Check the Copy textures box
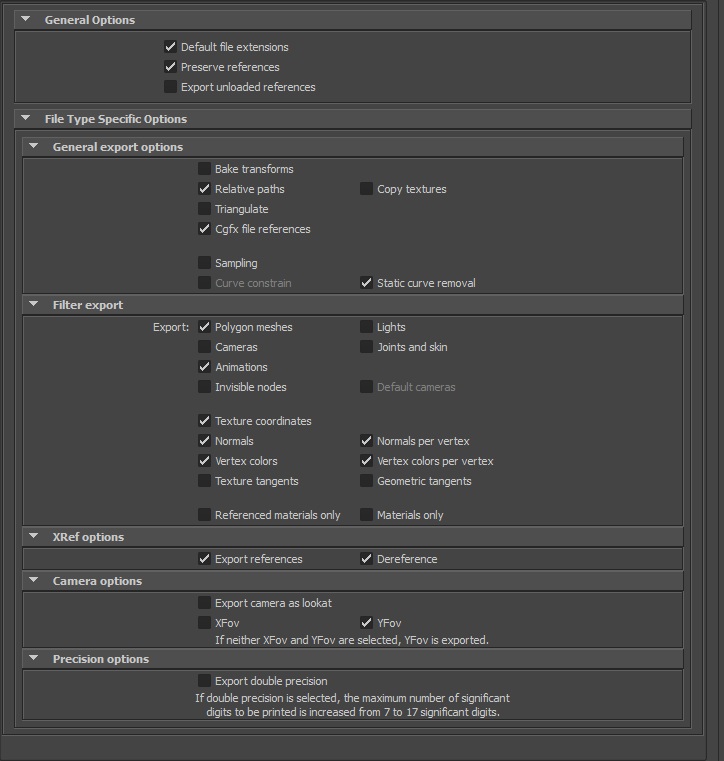This screenshot has height=761, width=724. click(x=367, y=189)
